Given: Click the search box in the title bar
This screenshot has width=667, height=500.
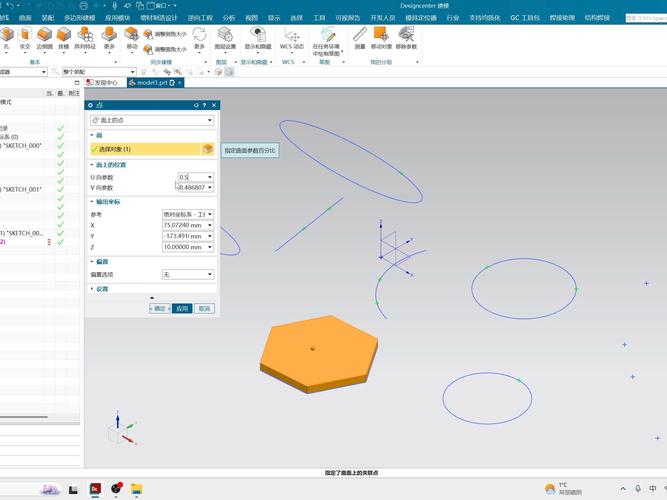Looking at the screenshot, I should coord(646,18).
